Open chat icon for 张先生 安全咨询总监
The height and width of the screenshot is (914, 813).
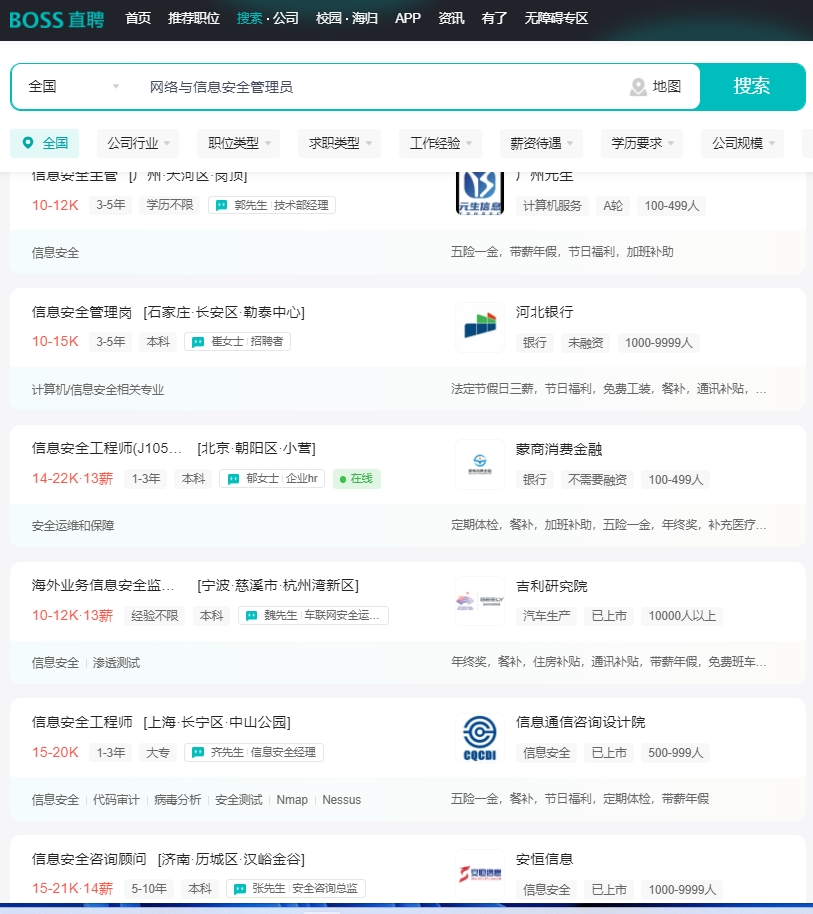click(x=240, y=889)
